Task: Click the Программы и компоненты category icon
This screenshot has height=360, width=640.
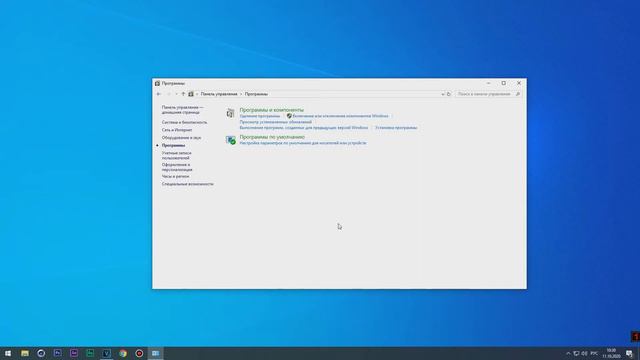Action: click(231, 113)
